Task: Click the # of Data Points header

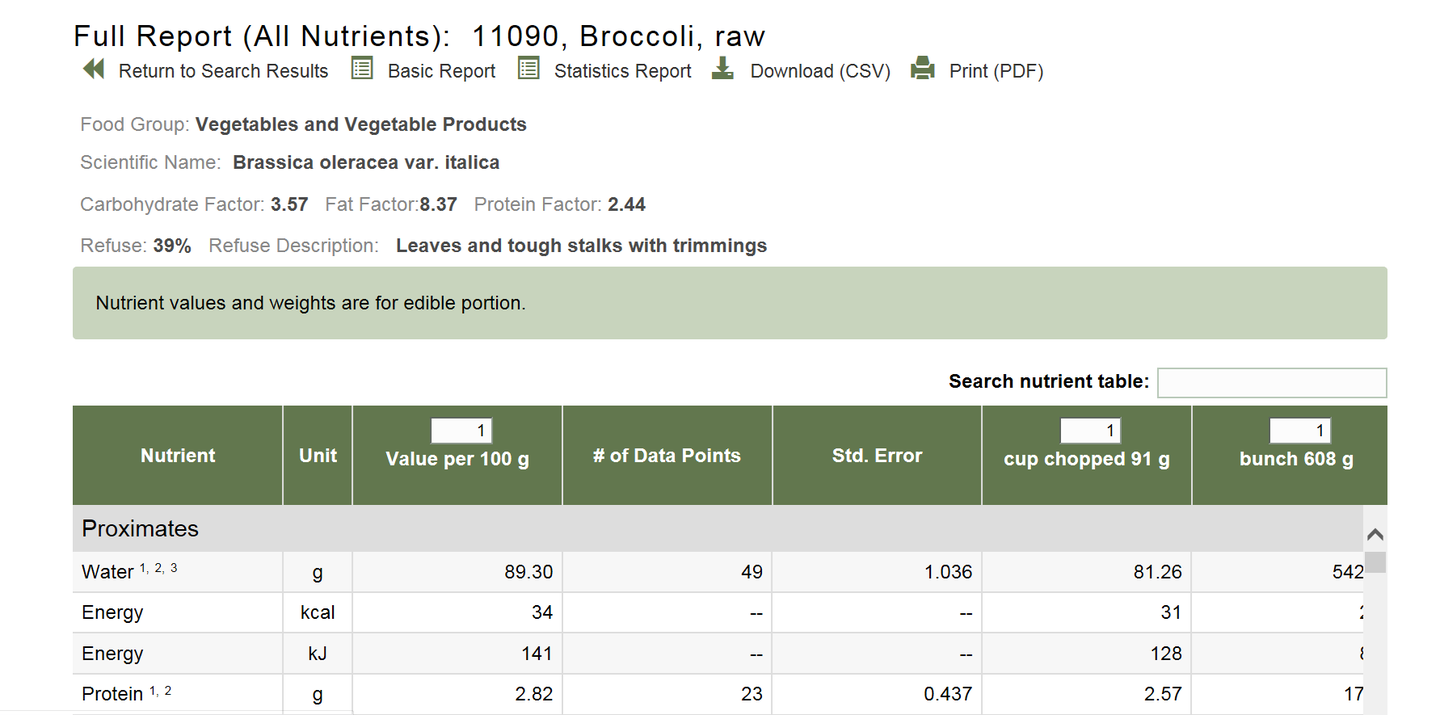Action: click(667, 456)
